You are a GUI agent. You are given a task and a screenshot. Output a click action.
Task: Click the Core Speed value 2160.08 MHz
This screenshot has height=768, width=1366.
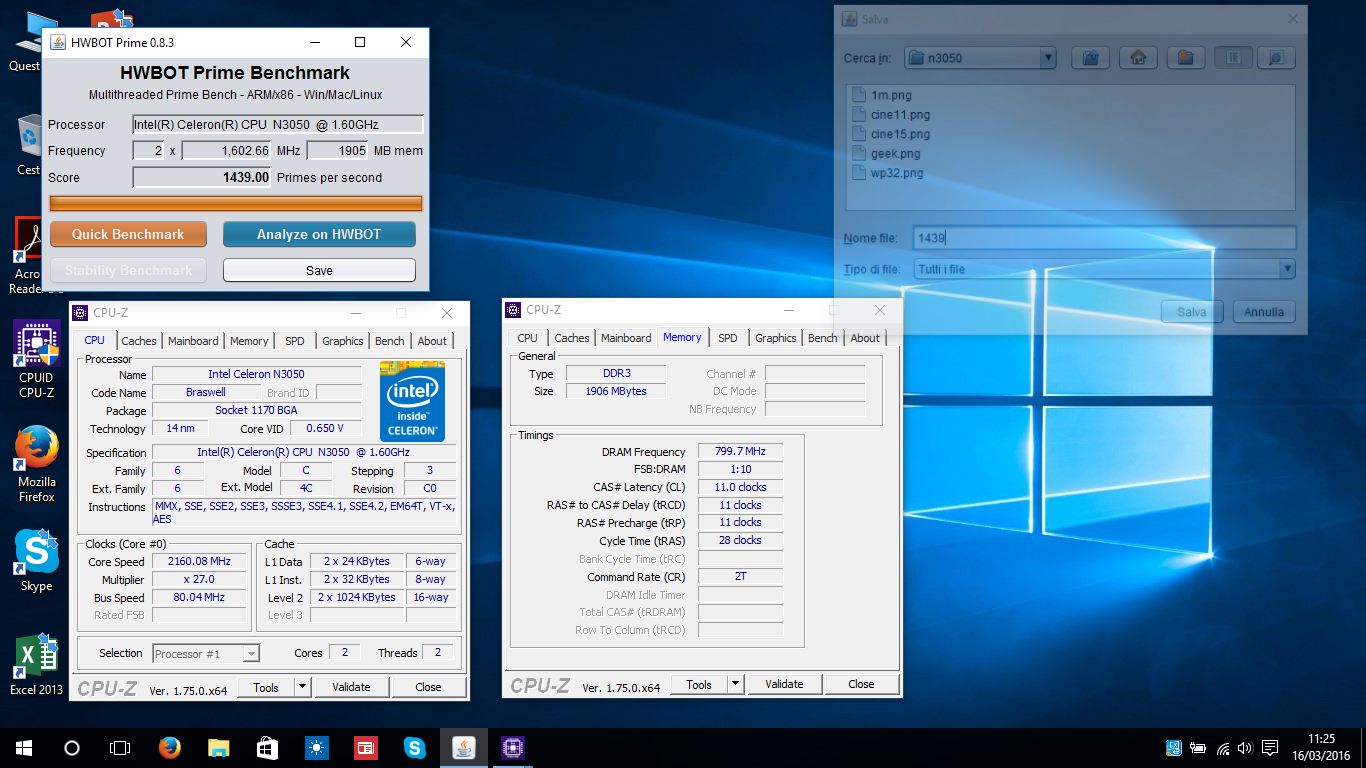click(x=199, y=562)
